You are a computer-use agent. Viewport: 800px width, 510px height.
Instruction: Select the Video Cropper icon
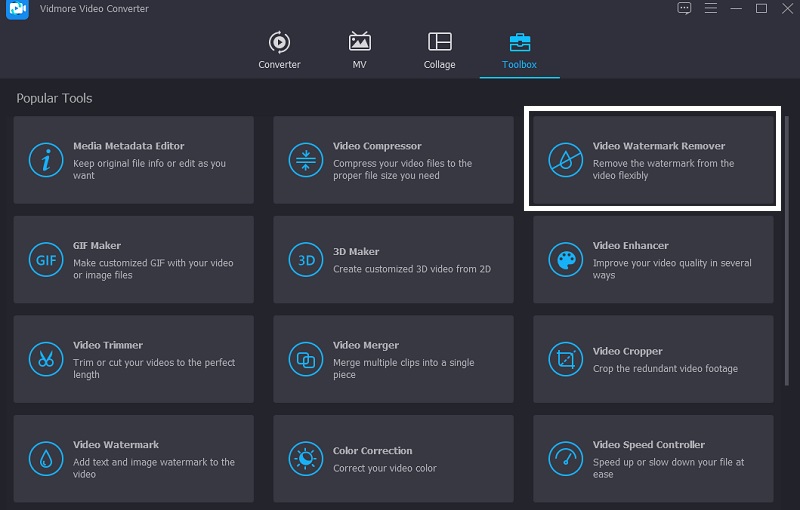pos(565,359)
